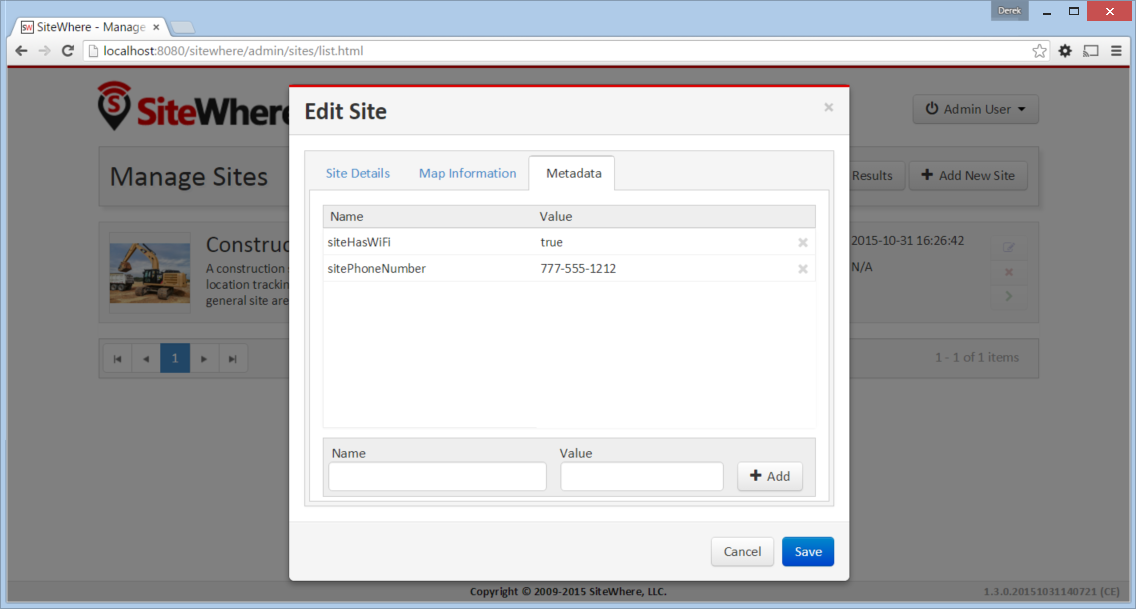1136x609 pixels.
Task: Focus the metadata Value input field
Action: click(642, 476)
